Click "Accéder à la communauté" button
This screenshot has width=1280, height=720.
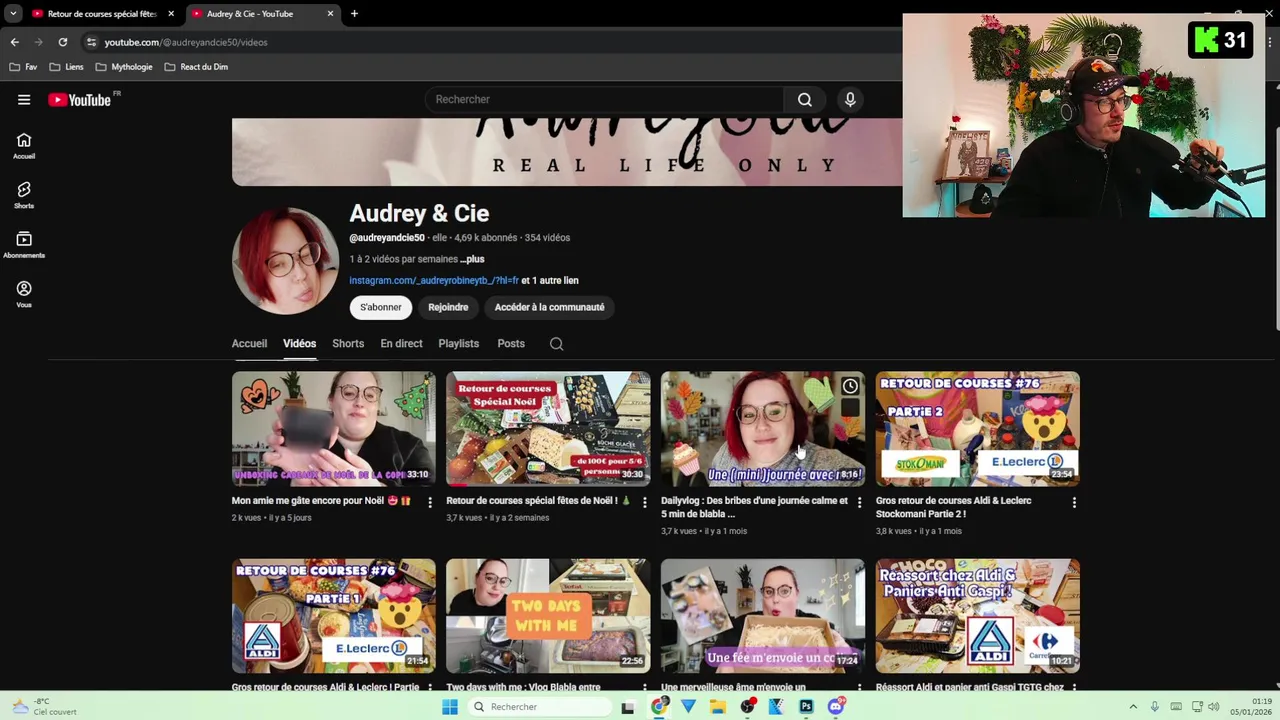tap(549, 307)
